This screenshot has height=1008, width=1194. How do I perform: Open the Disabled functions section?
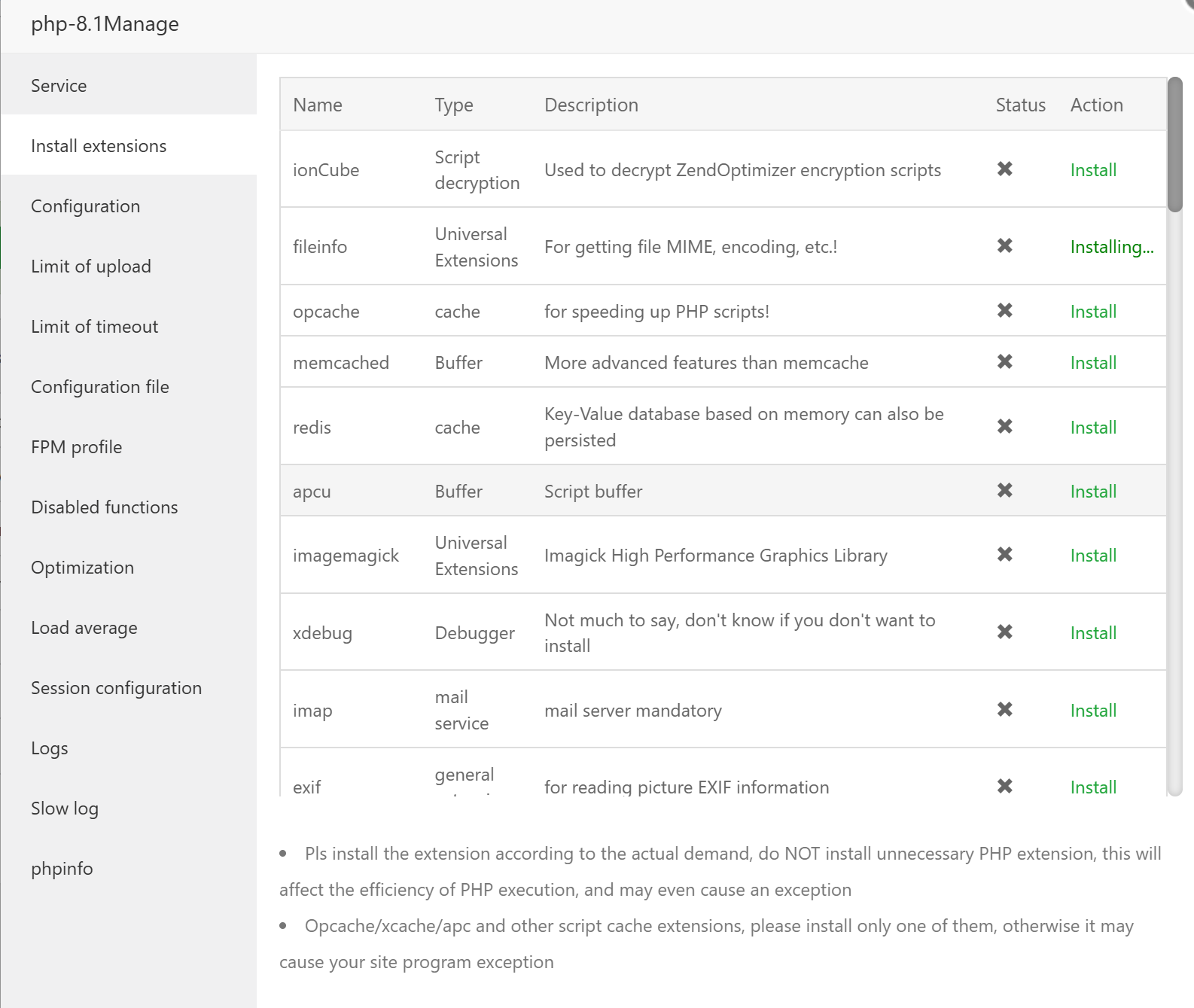105,507
